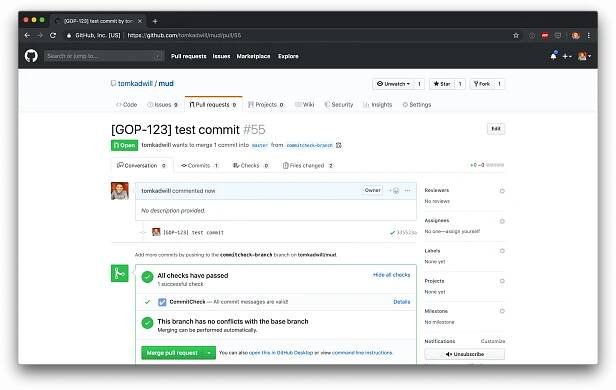The width and height of the screenshot is (616, 390).
Task: Open the Reviewers gear icon
Action: click(502, 191)
